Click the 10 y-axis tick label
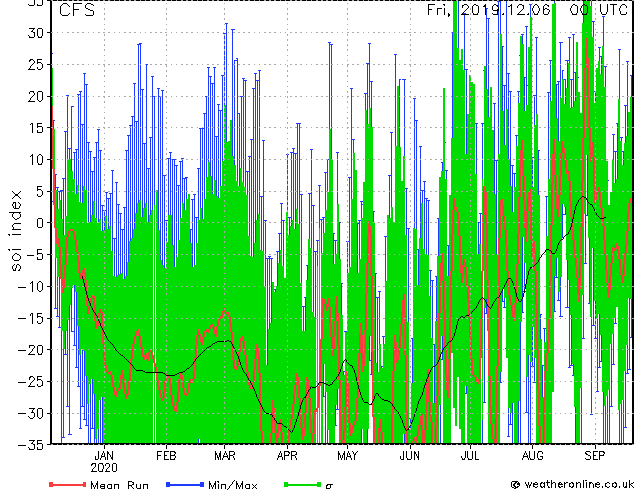 click(x=36, y=160)
